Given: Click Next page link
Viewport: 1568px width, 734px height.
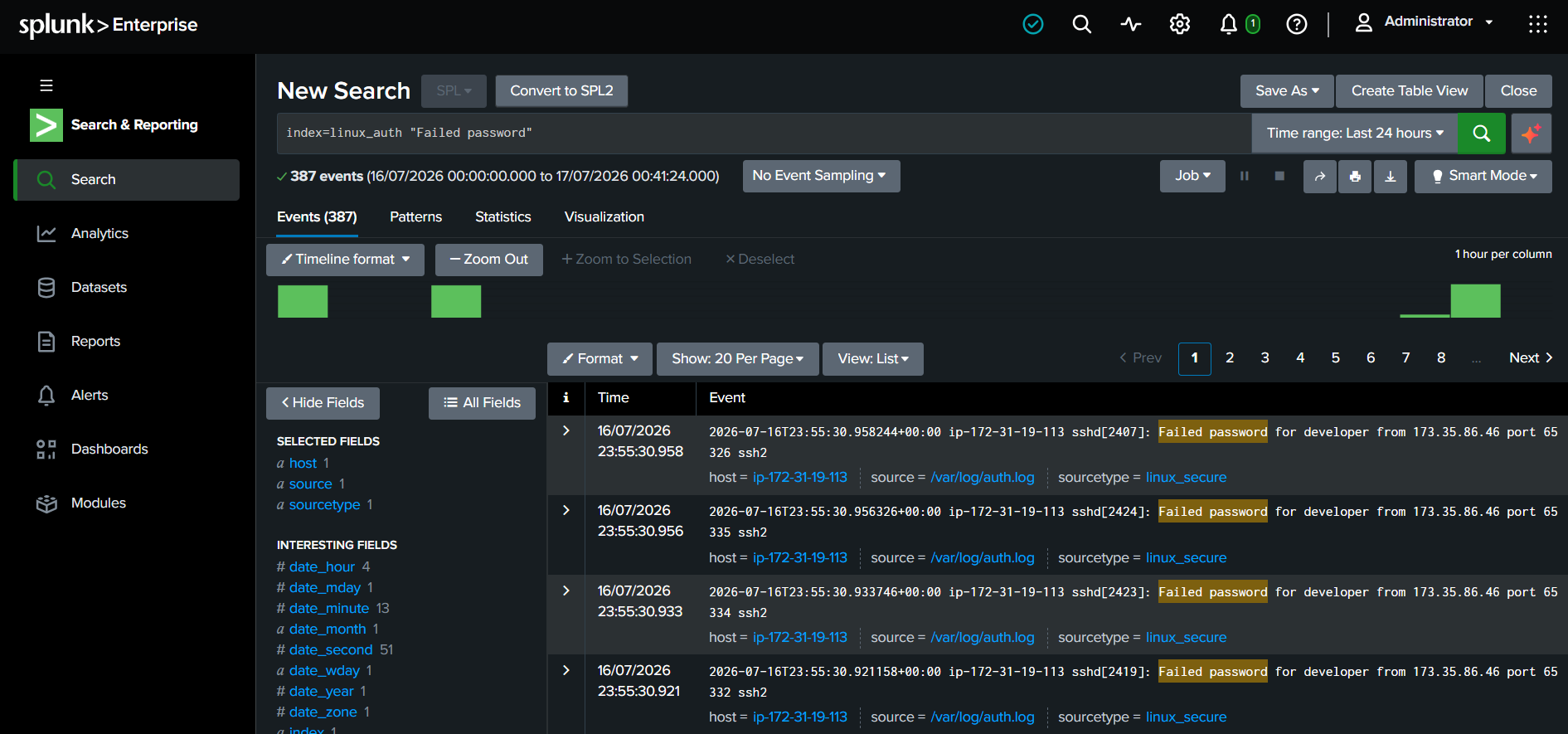Looking at the screenshot, I should coord(1531,358).
